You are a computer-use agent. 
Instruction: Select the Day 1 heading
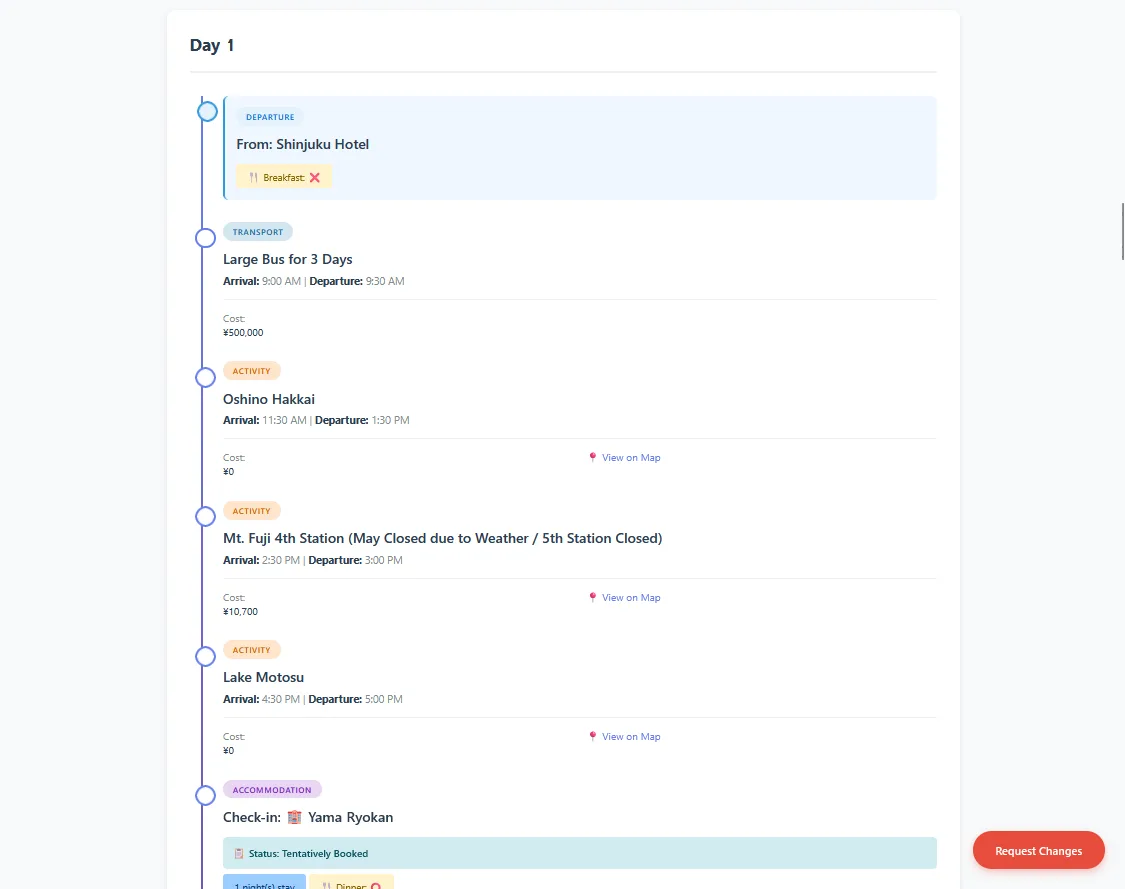pyautogui.click(x=212, y=45)
